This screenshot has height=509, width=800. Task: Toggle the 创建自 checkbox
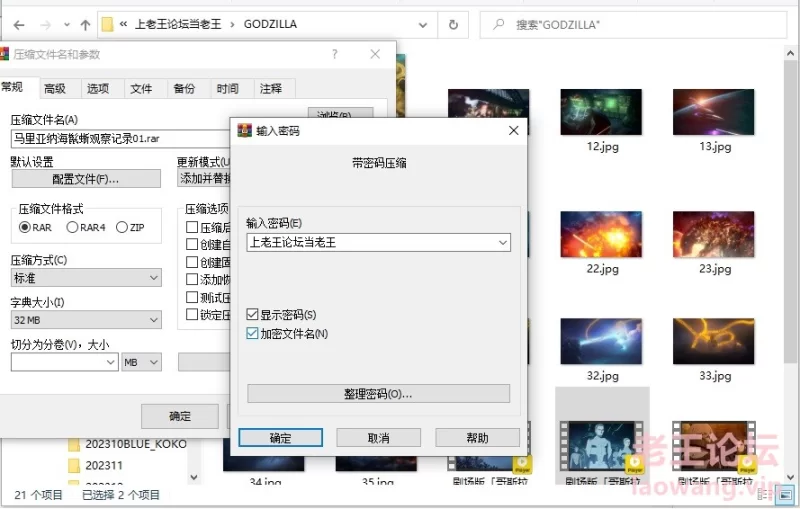click(x=192, y=244)
